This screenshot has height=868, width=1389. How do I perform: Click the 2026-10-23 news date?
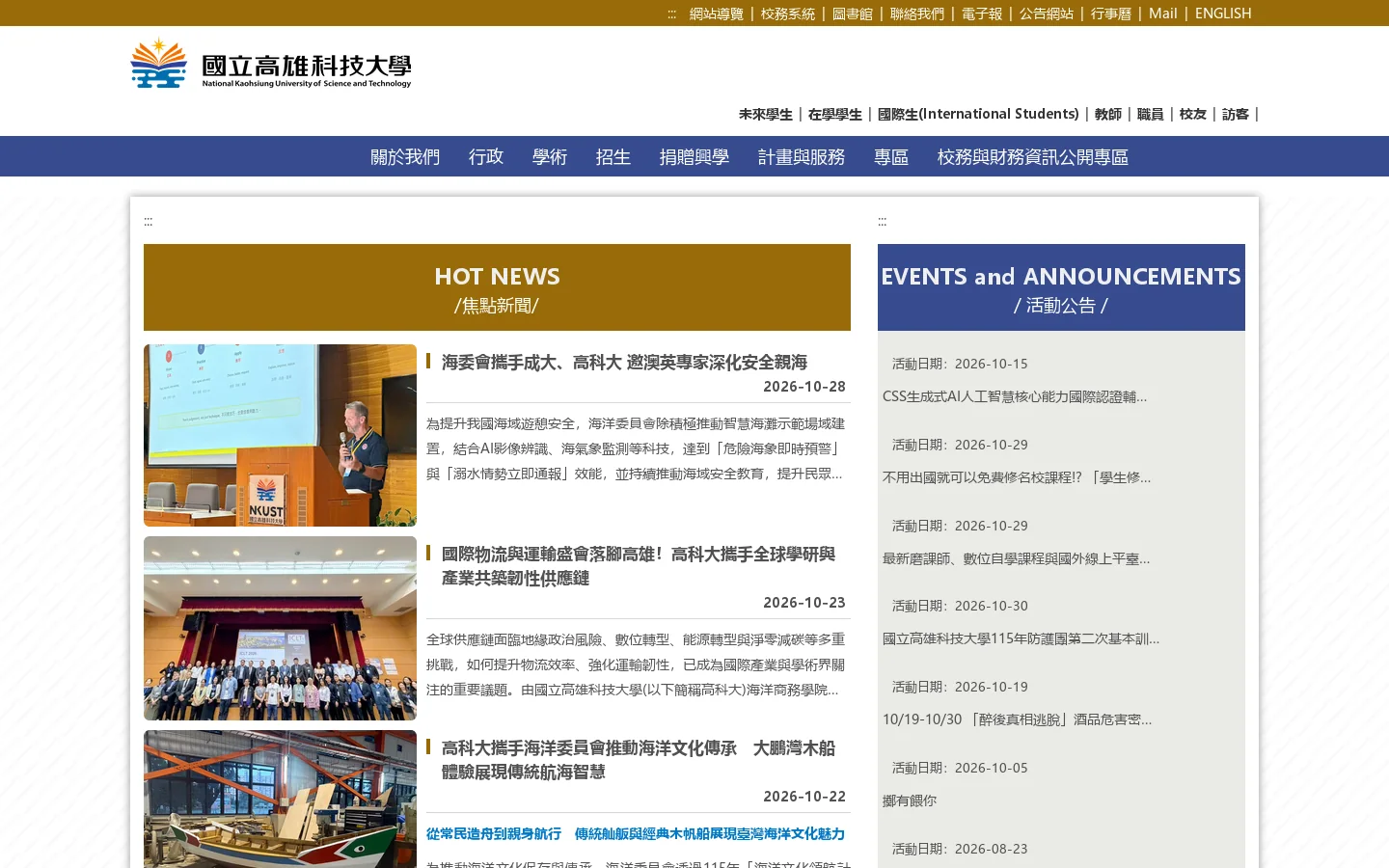[x=804, y=603]
